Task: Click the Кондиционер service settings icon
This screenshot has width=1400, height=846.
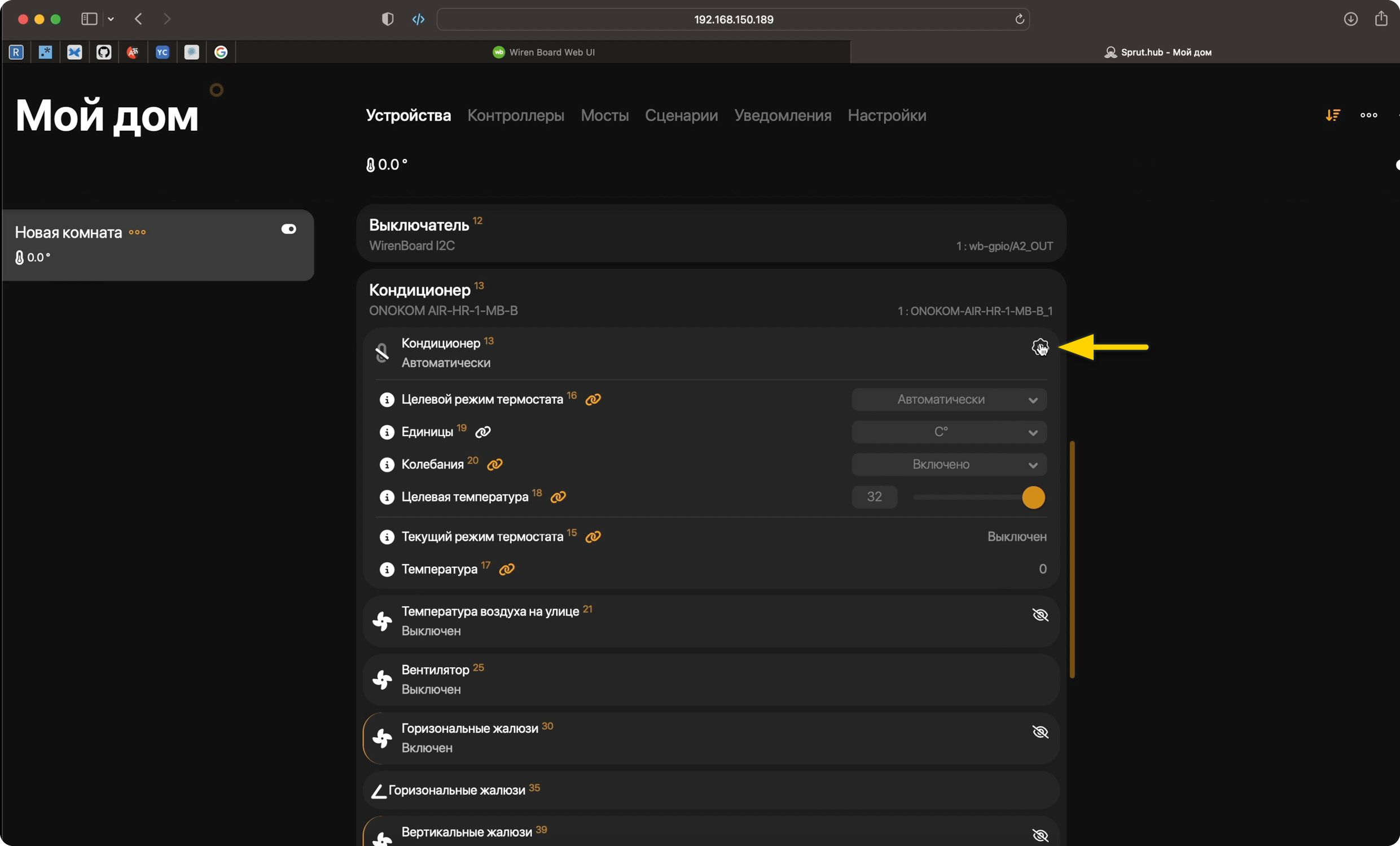Action: click(x=1039, y=346)
